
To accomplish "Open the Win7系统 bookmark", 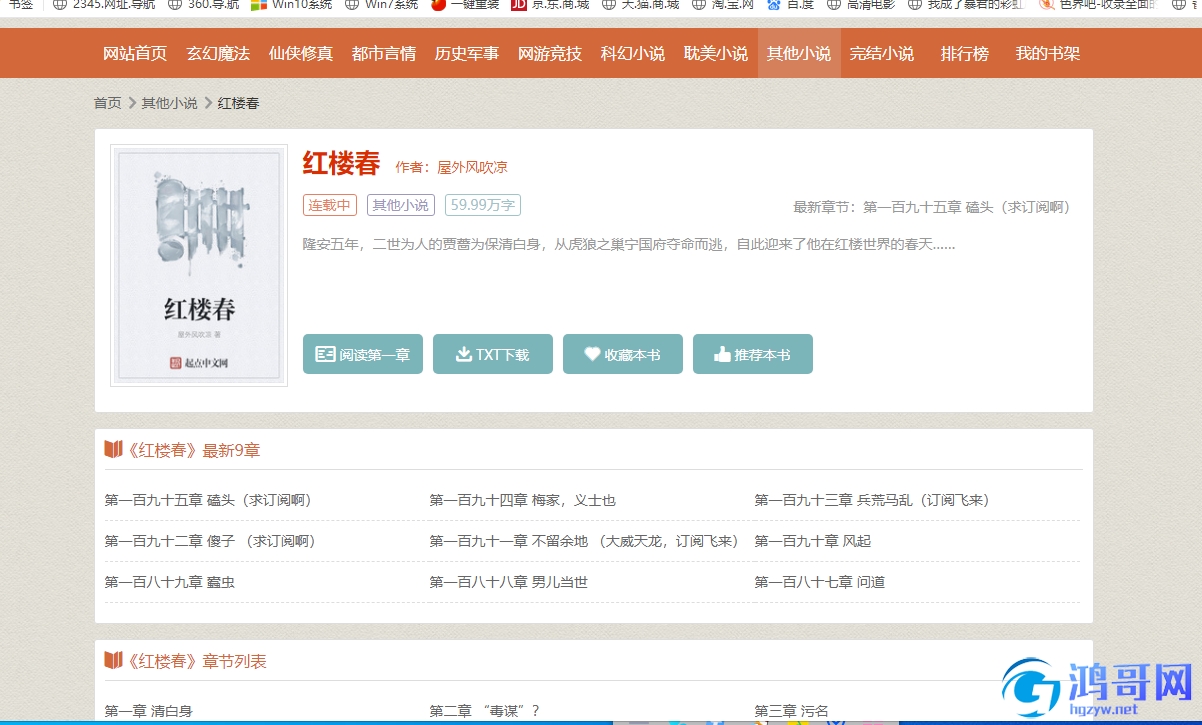I will [382, 5].
